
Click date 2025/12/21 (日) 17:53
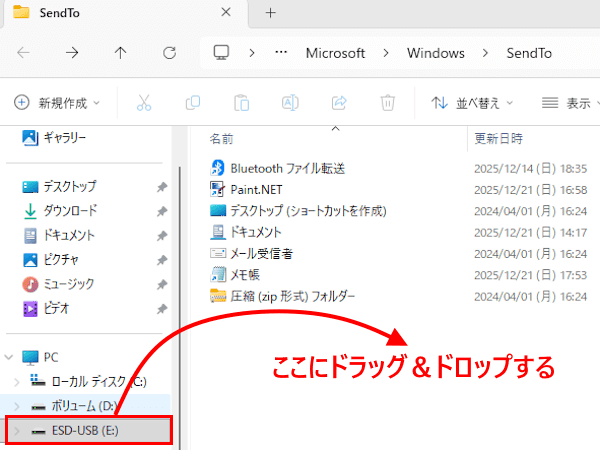[530, 275]
